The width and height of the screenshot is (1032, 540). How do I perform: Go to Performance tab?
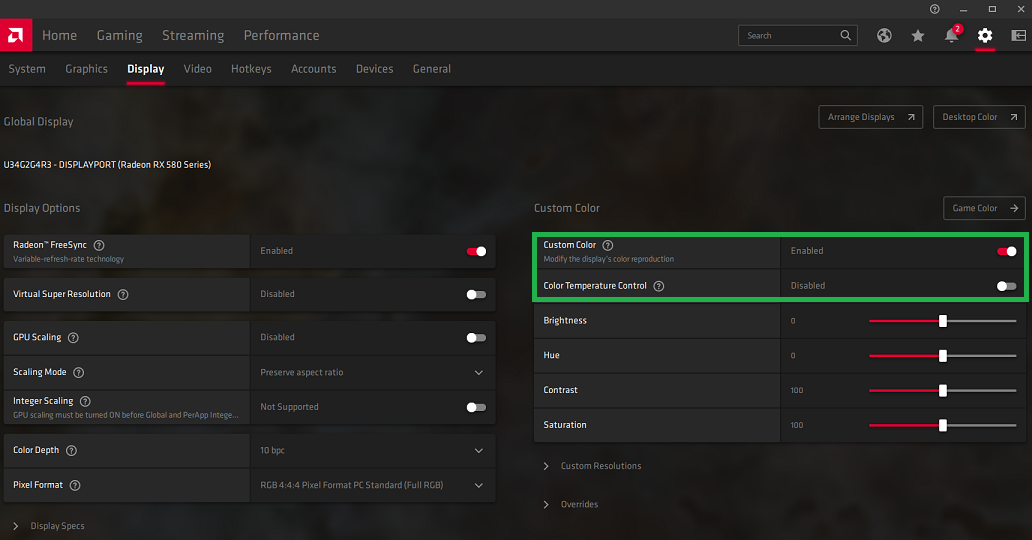click(x=281, y=36)
